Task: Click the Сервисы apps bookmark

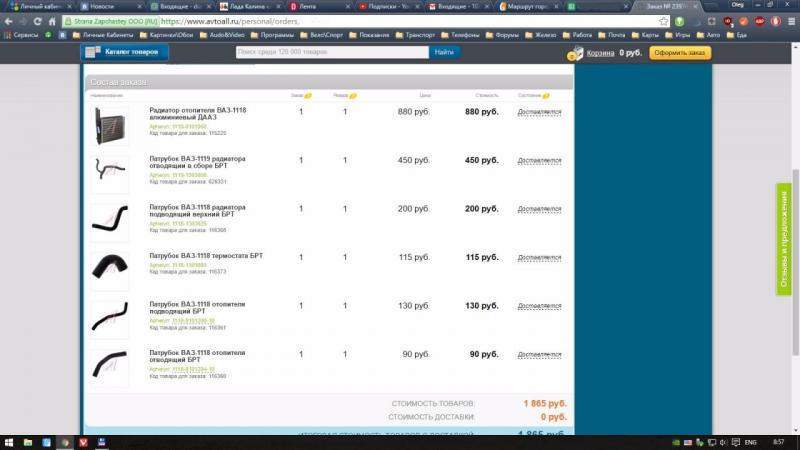Action: click(x=21, y=35)
